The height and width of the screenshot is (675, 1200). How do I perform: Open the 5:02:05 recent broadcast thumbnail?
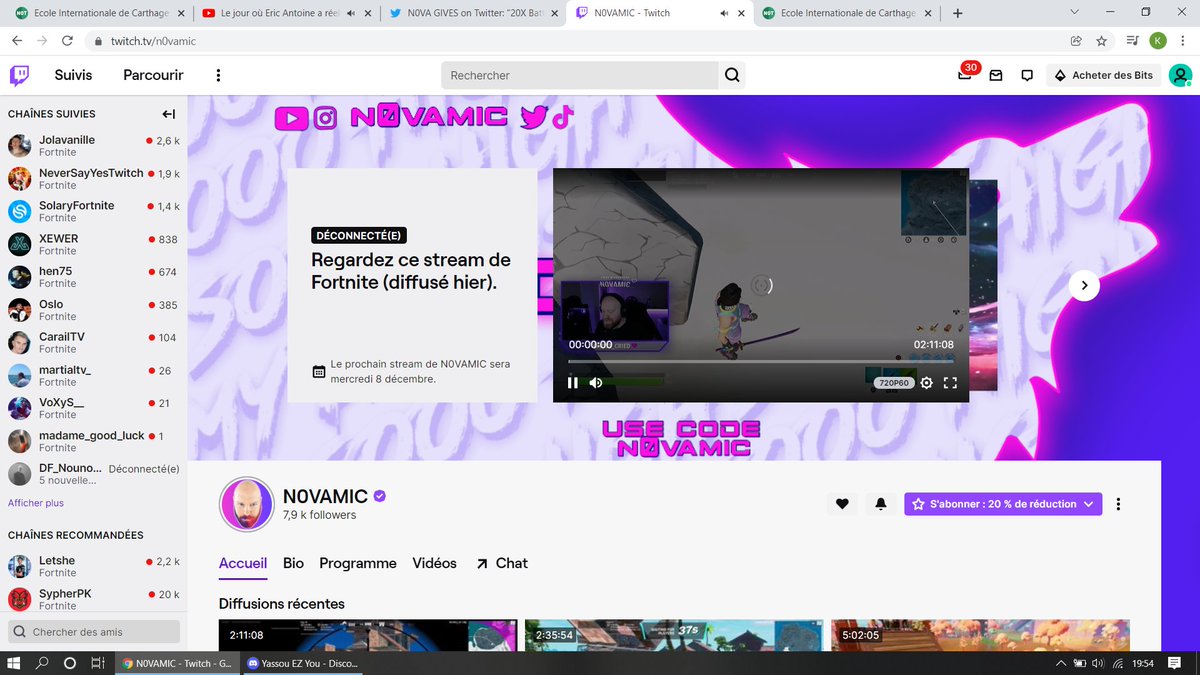[x=980, y=635]
